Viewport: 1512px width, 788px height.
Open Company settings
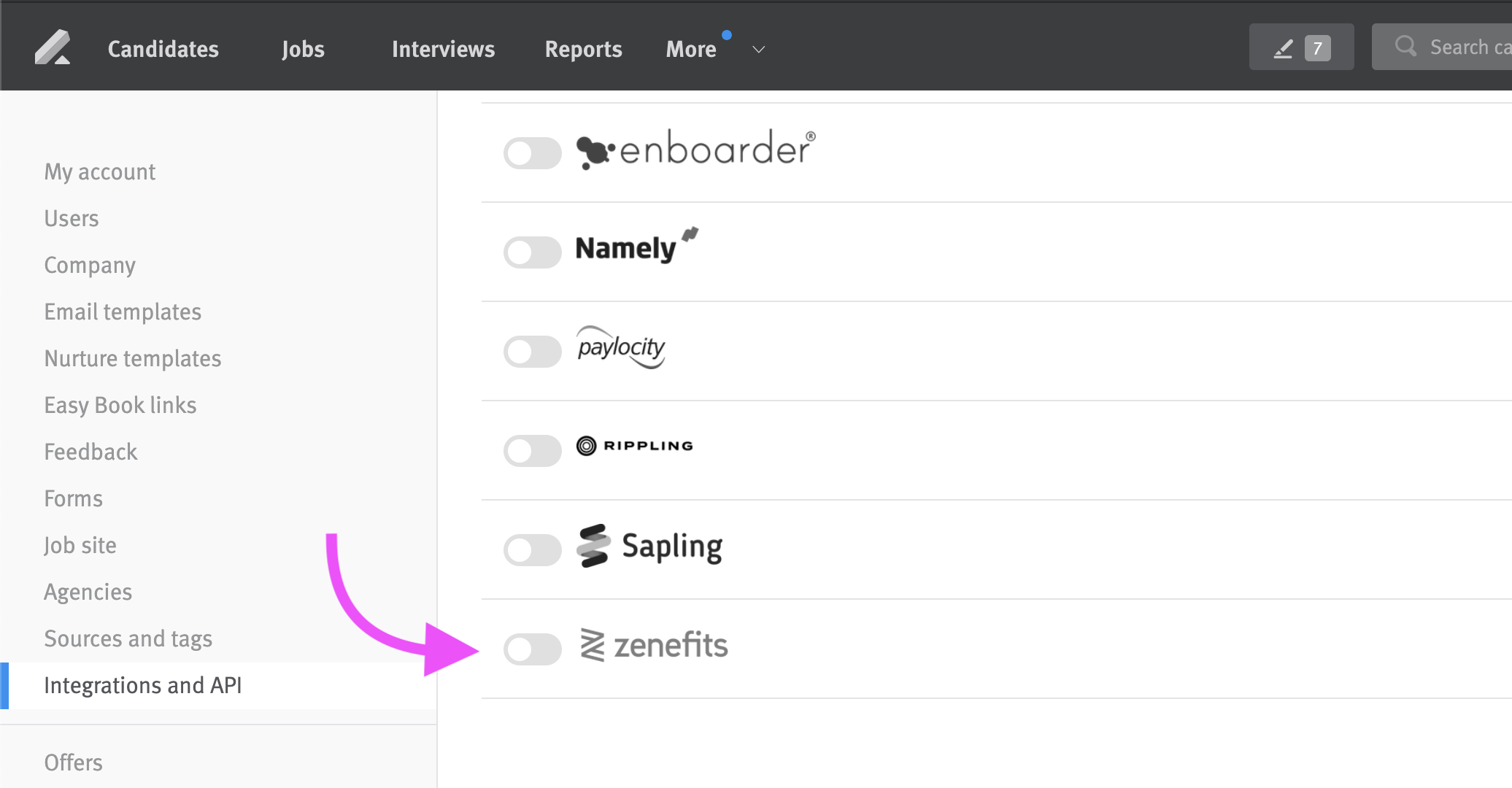(90, 265)
